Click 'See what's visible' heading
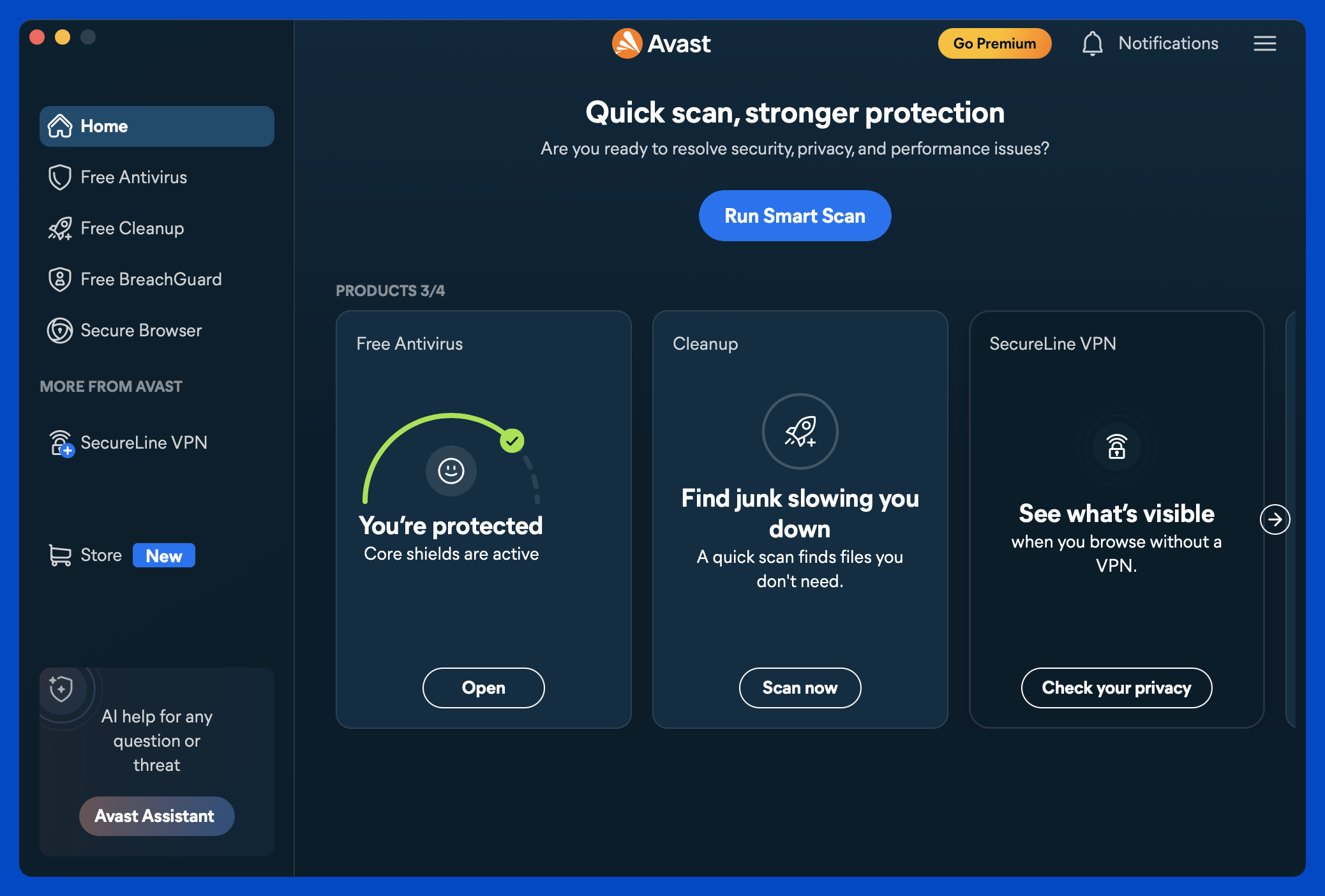The height and width of the screenshot is (896, 1325). point(1116,514)
